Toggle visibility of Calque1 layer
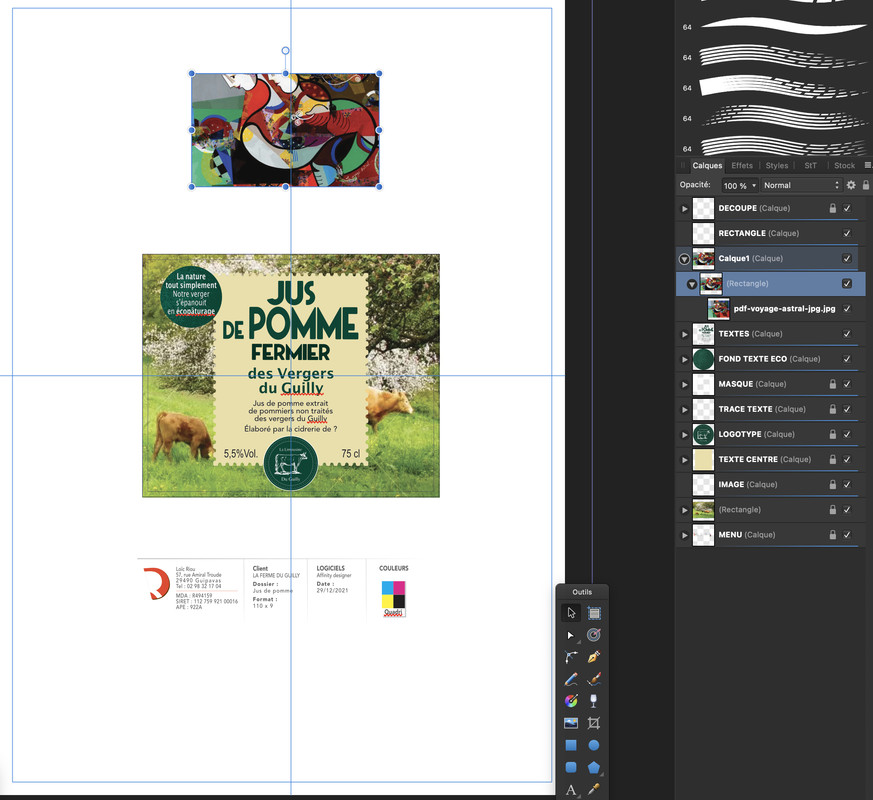The height and width of the screenshot is (800, 873). click(x=847, y=258)
